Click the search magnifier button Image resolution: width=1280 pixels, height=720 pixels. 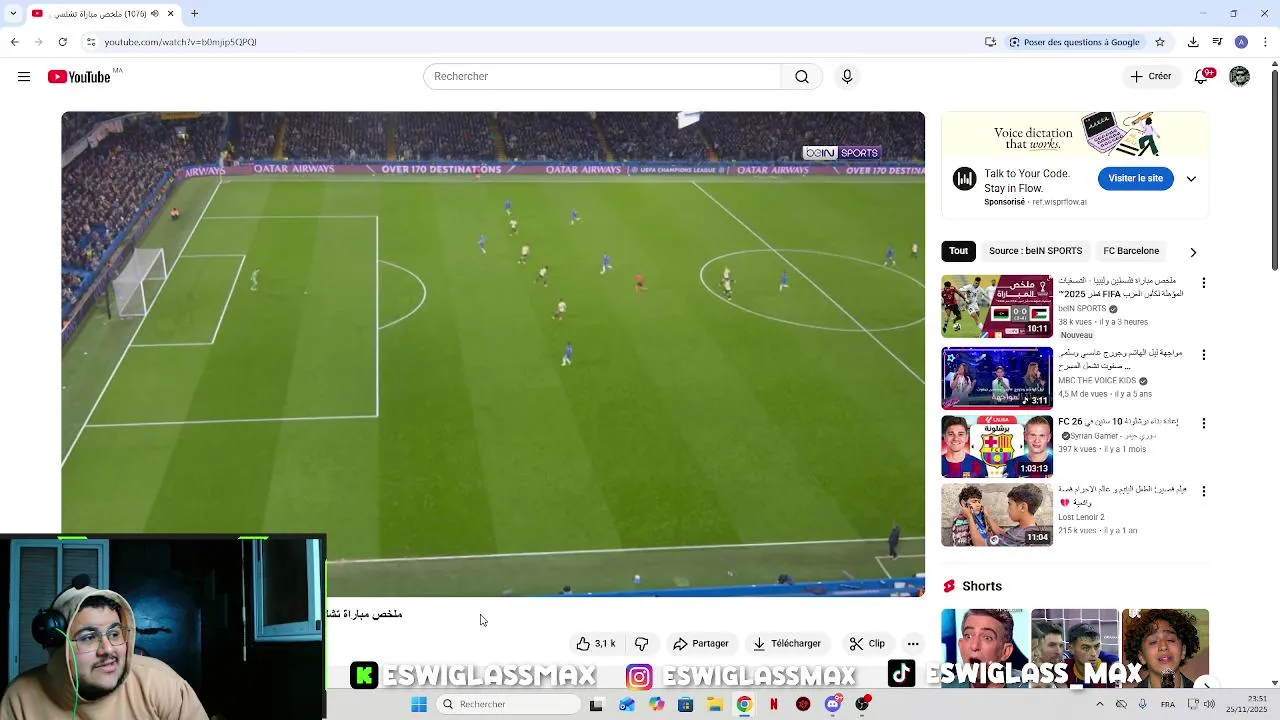click(x=802, y=77)
